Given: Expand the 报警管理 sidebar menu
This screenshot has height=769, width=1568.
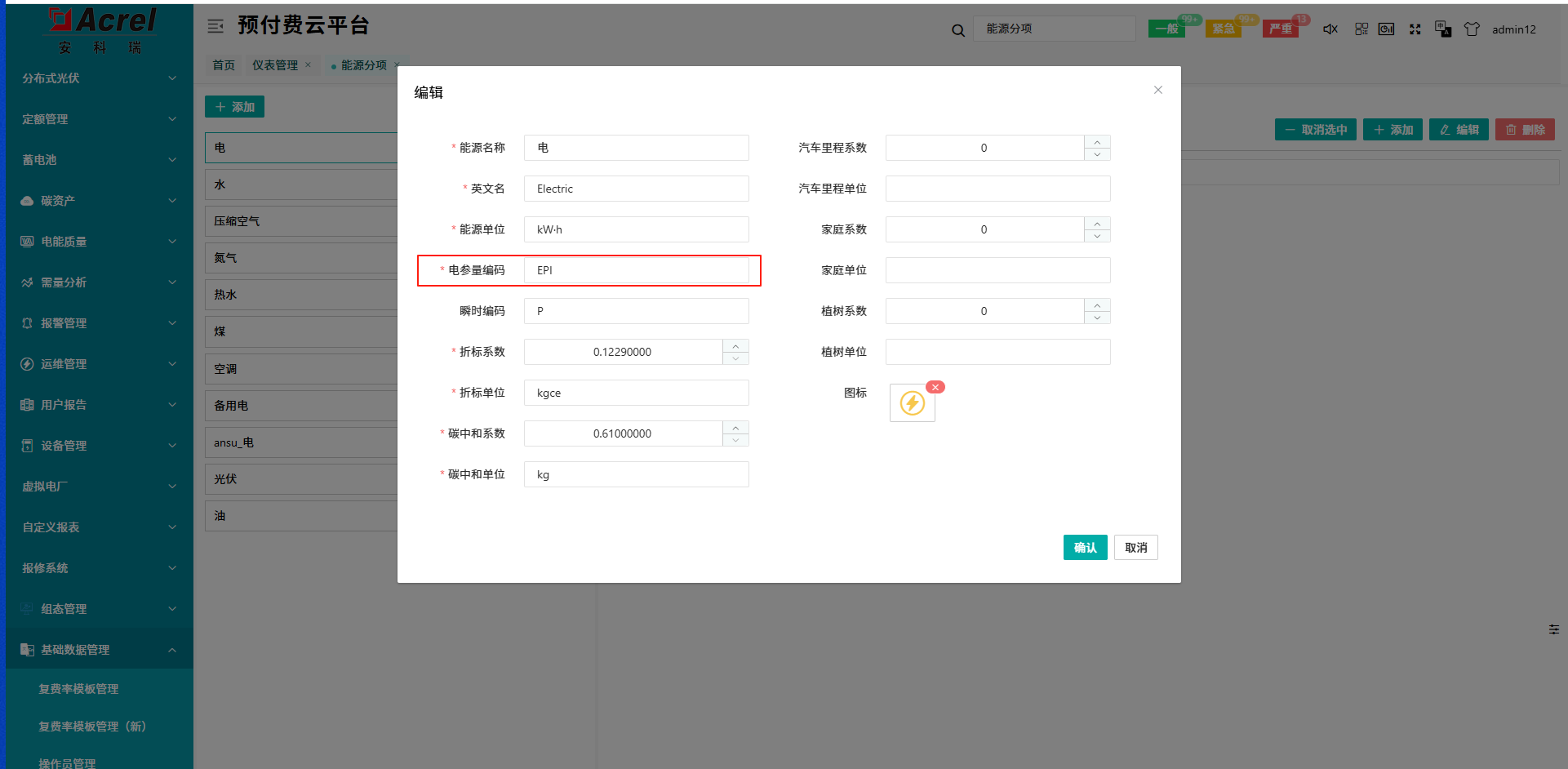Looking at the screenshot, I should click(98, 323).
